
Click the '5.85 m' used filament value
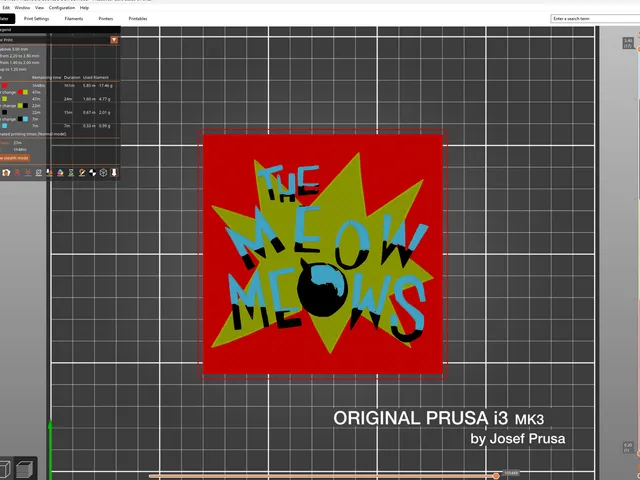[x=89, y=86]
